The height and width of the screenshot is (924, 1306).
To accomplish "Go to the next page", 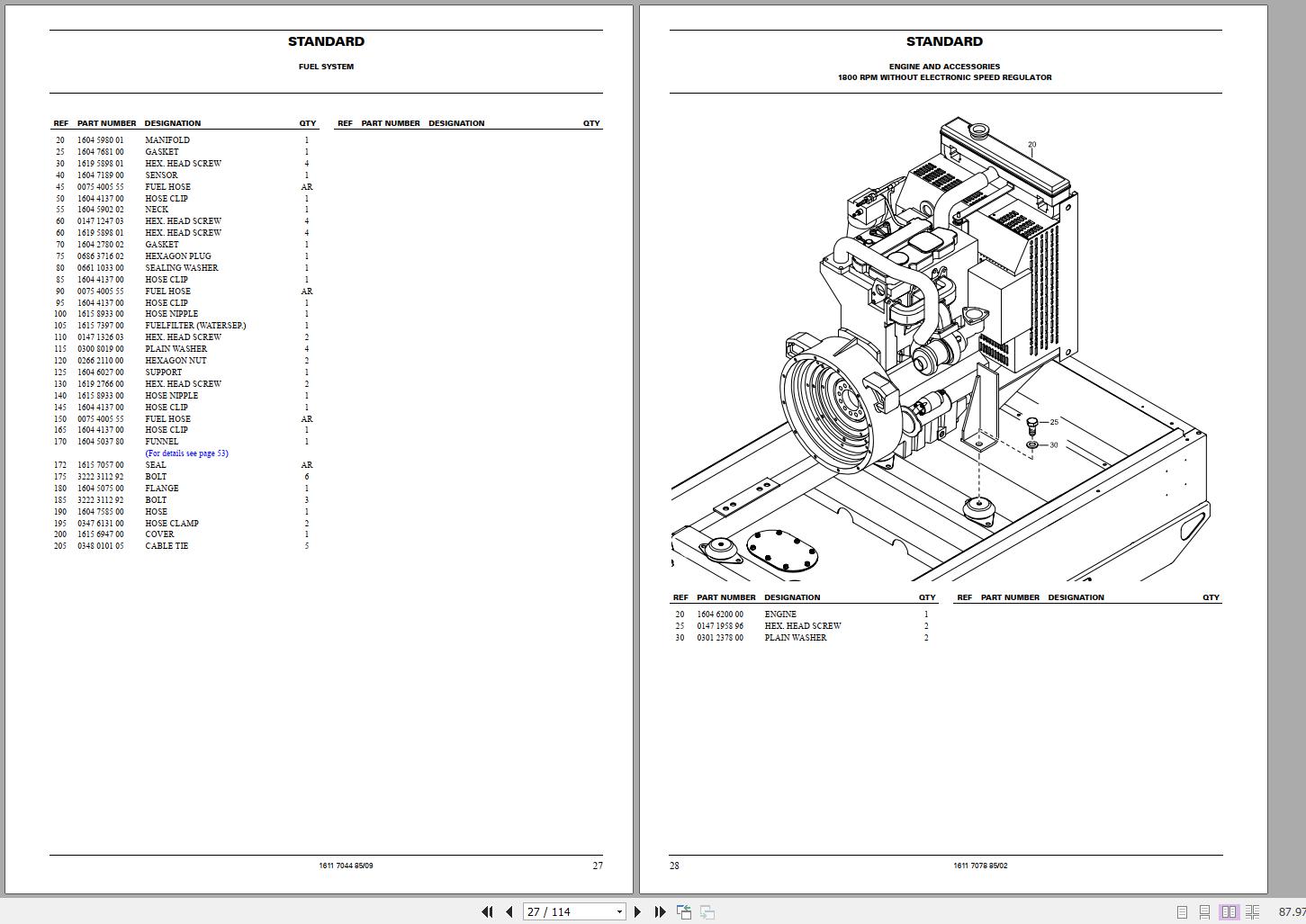I will tap(638, 911).
